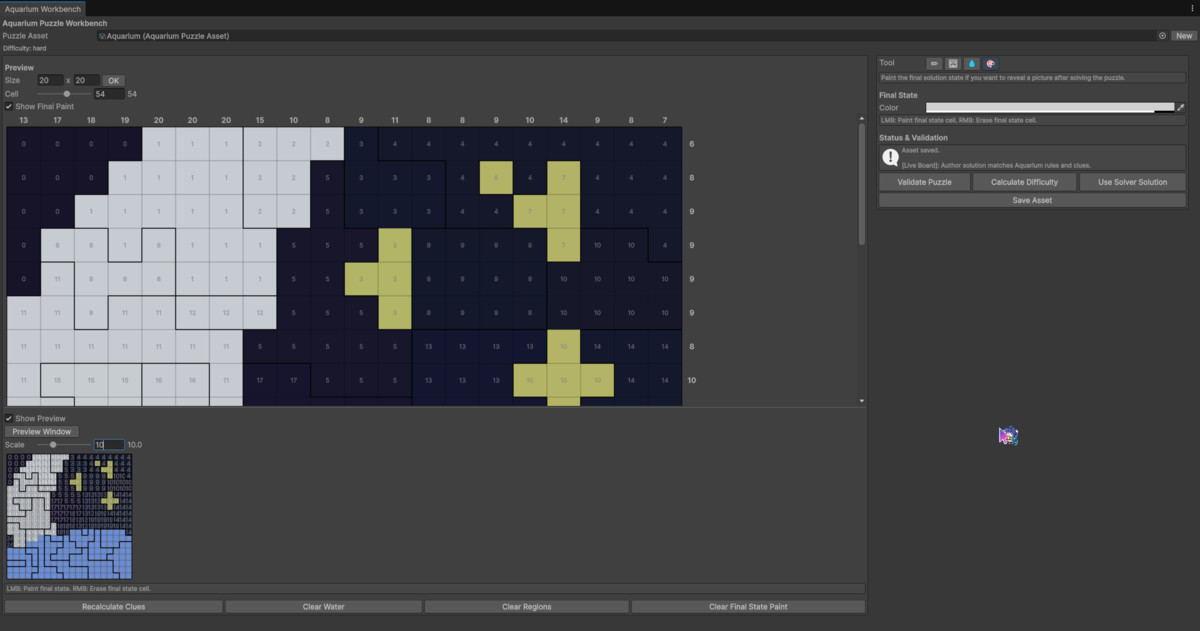Click the Clear Regions button
The image size is (1200, 631).
tap(527, 607)
